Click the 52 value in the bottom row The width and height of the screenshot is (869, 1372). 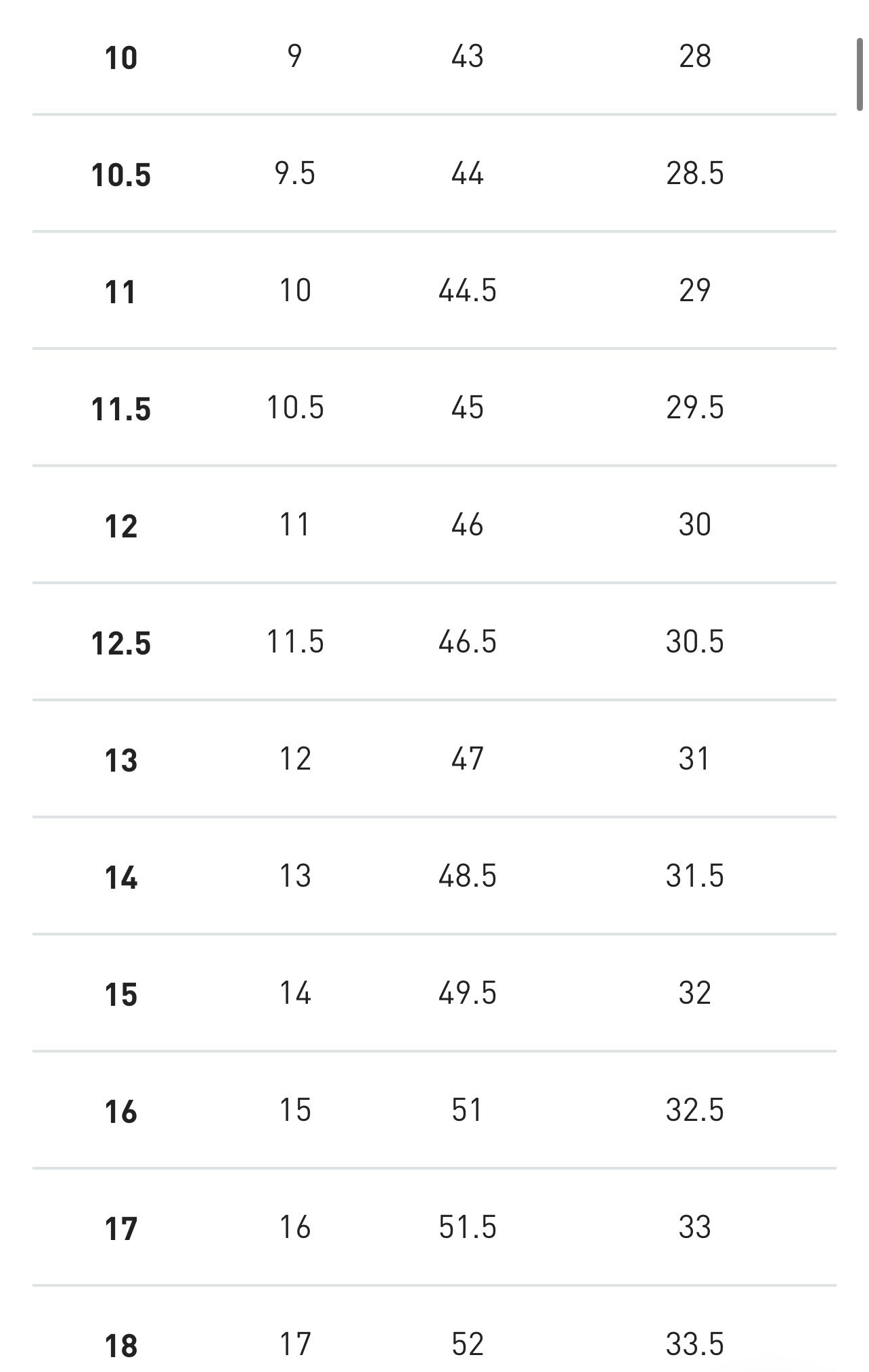[x=468, y=1344]
